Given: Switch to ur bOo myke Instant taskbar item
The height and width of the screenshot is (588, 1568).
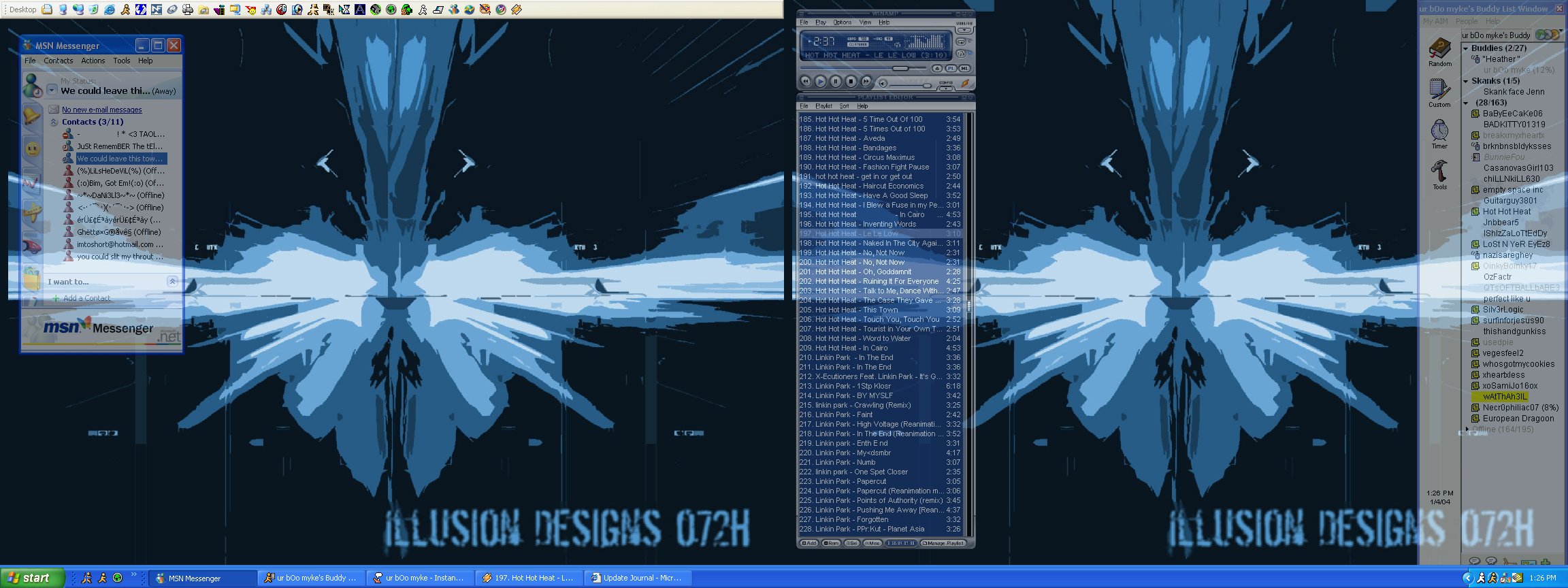Looking at the screenshot, I should tap(419, 578).
